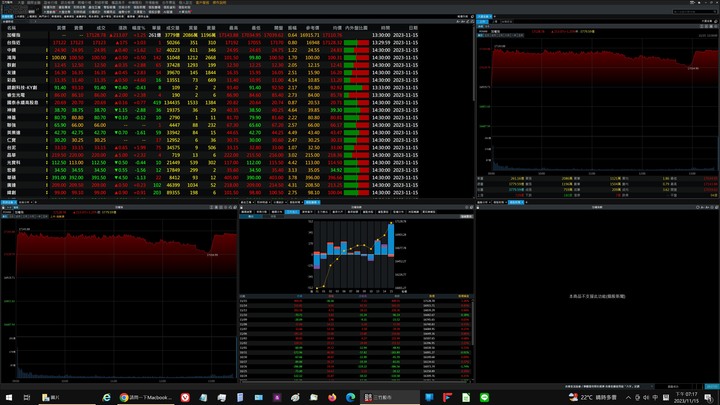Select the 廣達 row in the watchlist
This screenshot has height=405, width=720.
tap(212, 185)
